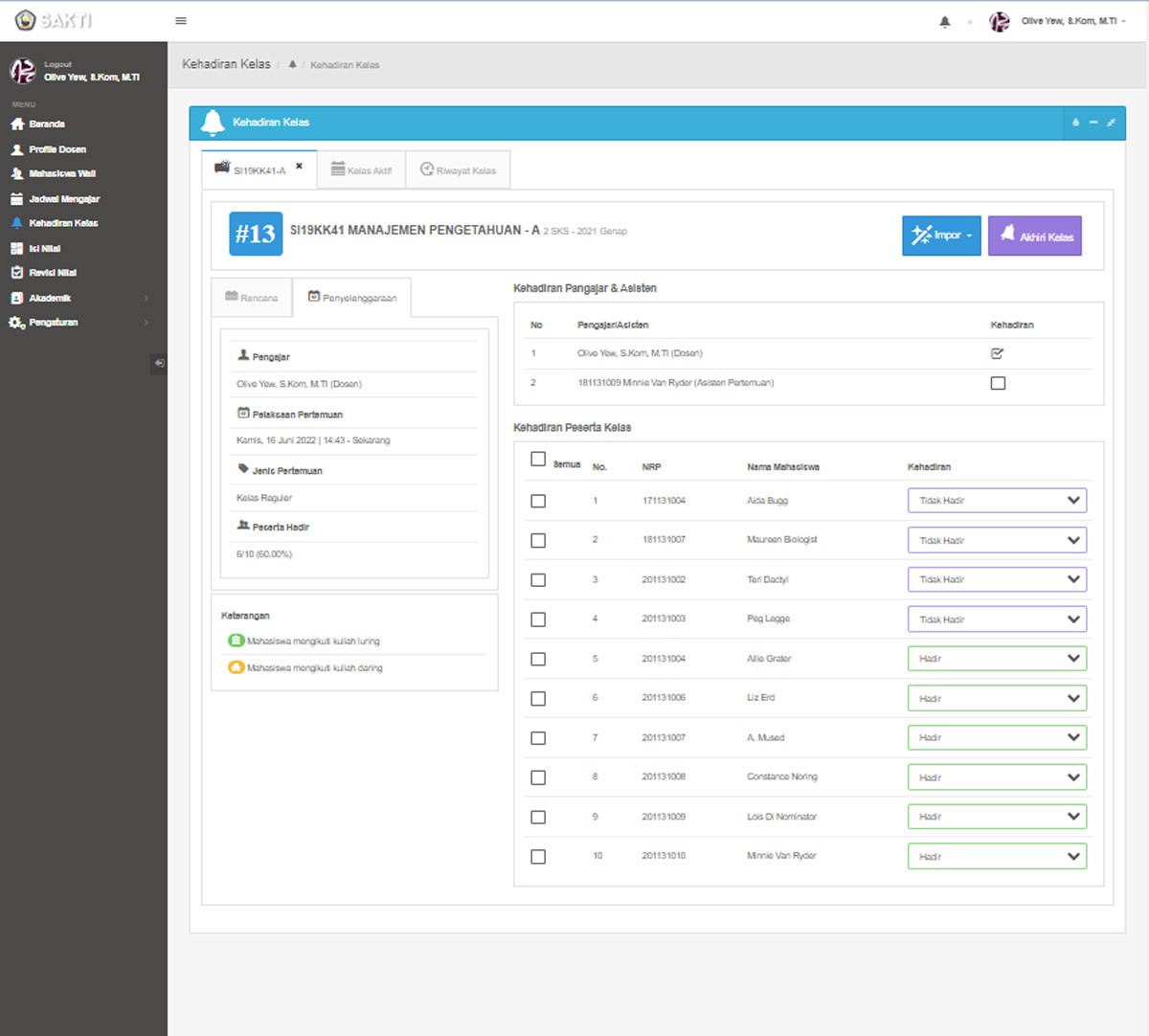1149x1036 pixels.
Task: Switch to the Riwayat Kelas tab
Action: point(458,170)
